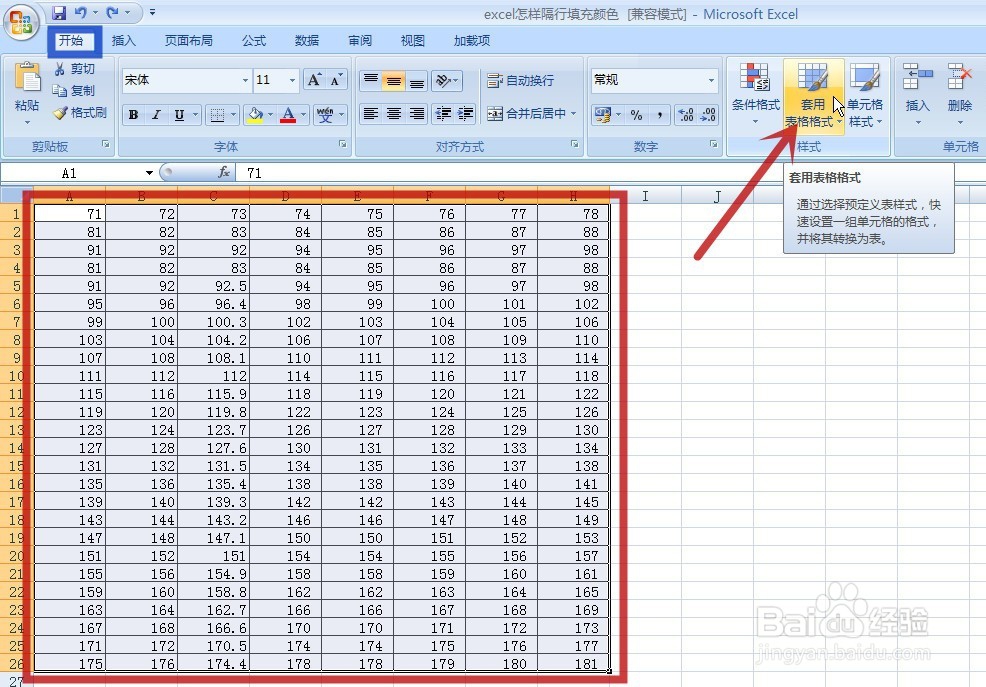This screenshot has height=687, width=986.
Task: Open the 数字 number dialog launcher
Action: click(714, 145)
